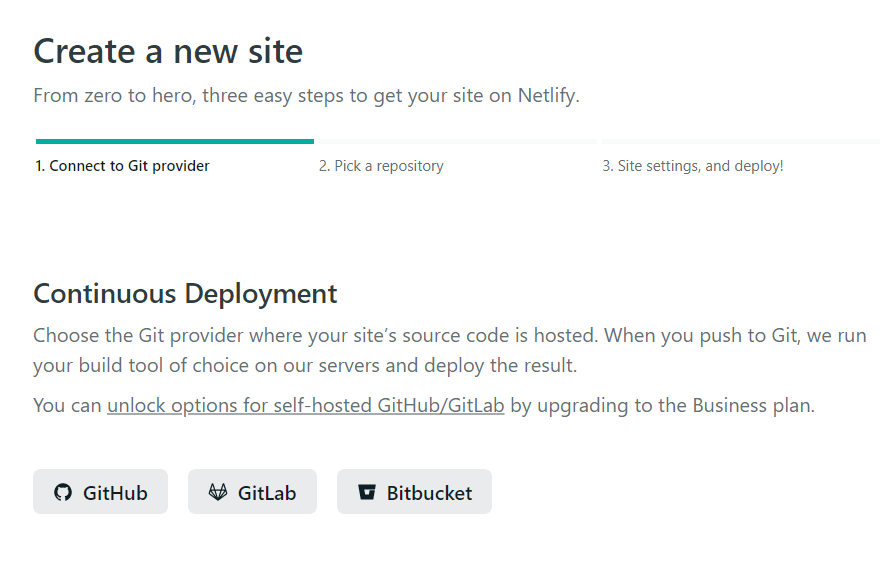
Task: Select step 2 Pick a repository
Action: click(381, 166)
